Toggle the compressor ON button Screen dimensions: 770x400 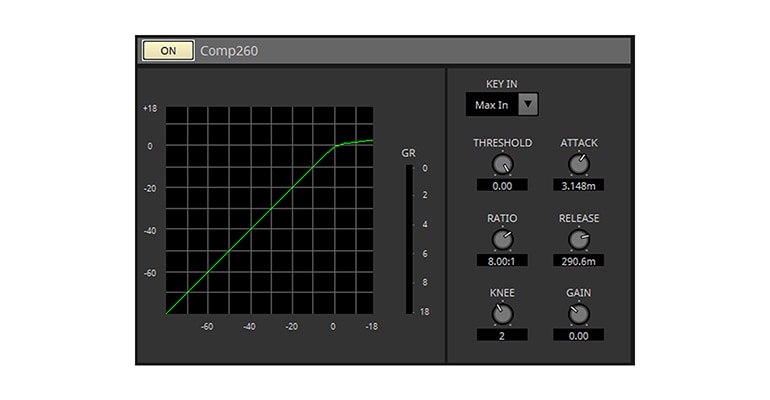[168, 50]
